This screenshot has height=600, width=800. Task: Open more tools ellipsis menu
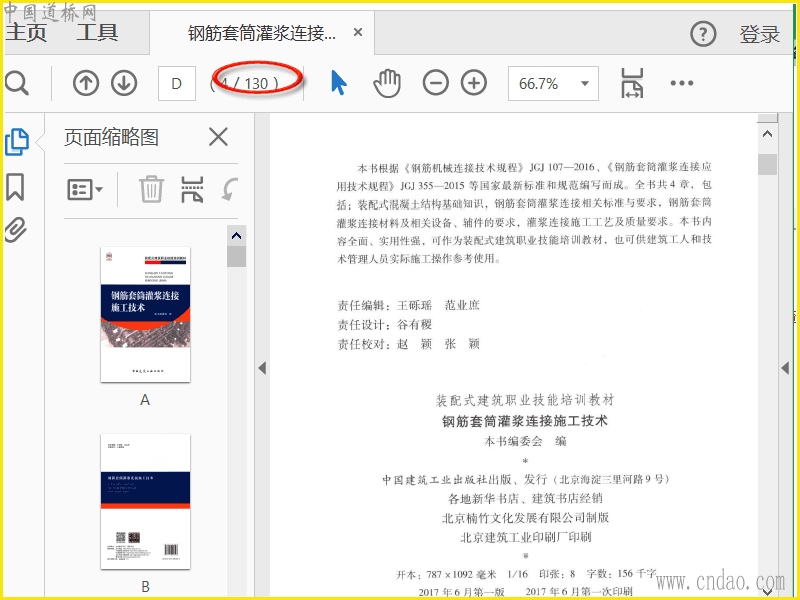[682, 83]
